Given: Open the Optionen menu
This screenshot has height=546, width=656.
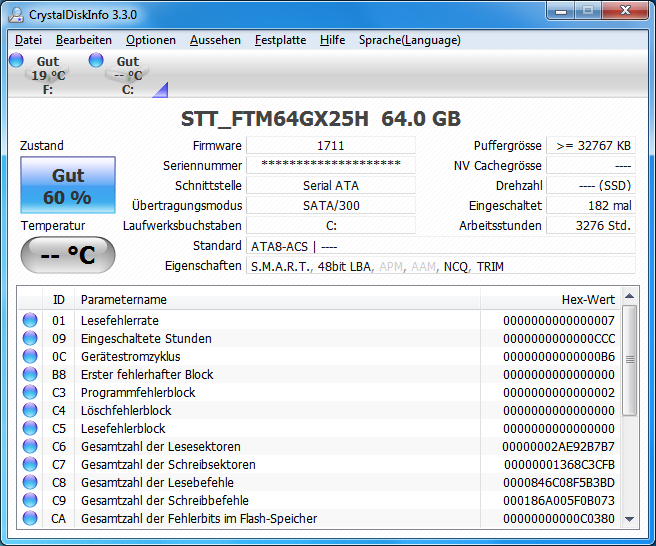Looking at the screenshot, I should [151, 40].
